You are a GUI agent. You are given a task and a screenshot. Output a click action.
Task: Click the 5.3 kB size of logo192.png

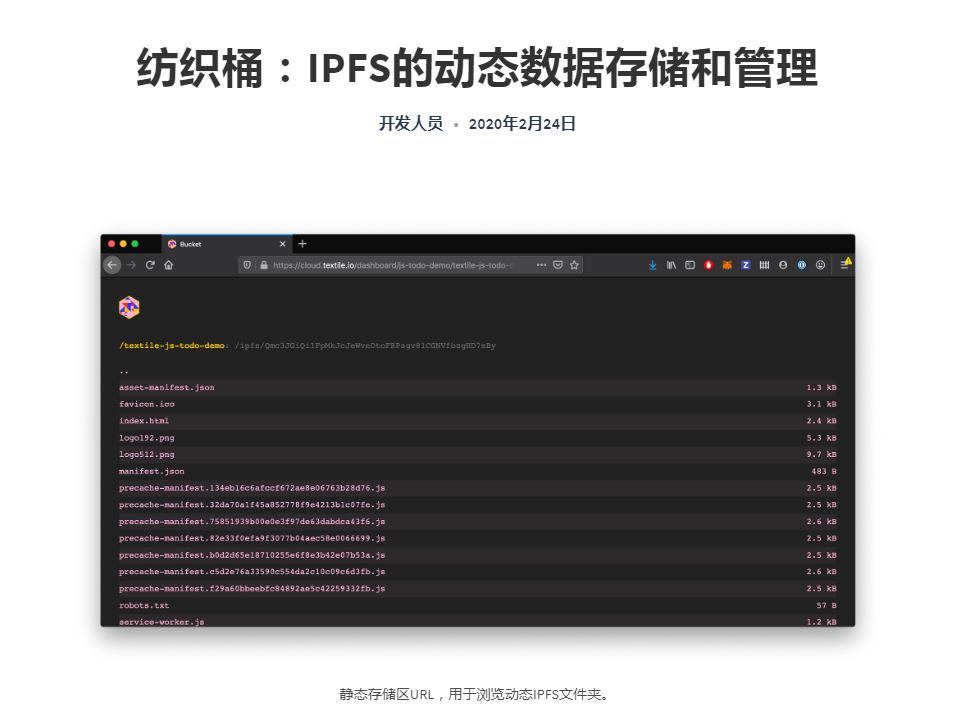tap(821, 438)
